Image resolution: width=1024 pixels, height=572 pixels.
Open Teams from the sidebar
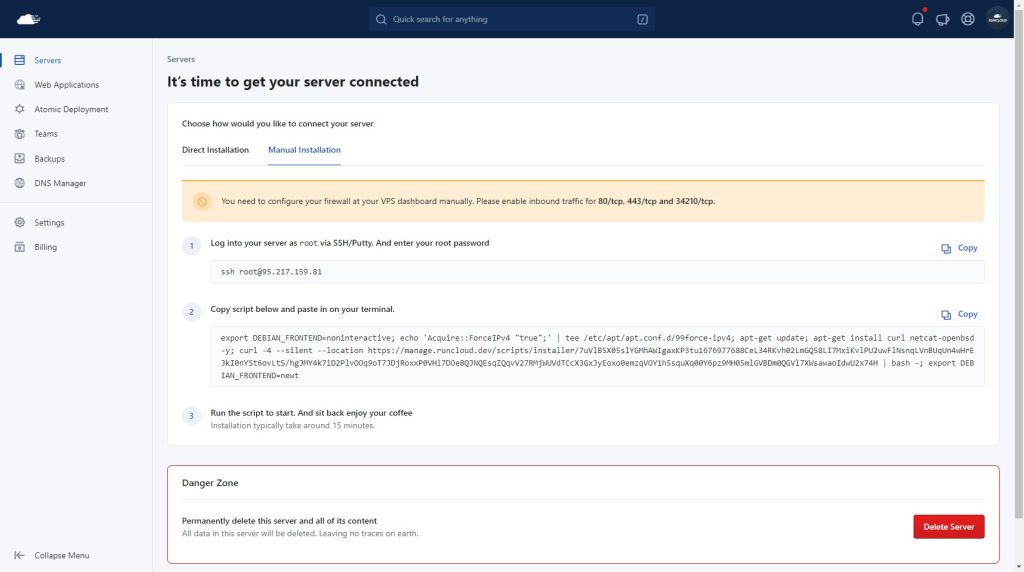pyautogui.click(x=46, y=134)
